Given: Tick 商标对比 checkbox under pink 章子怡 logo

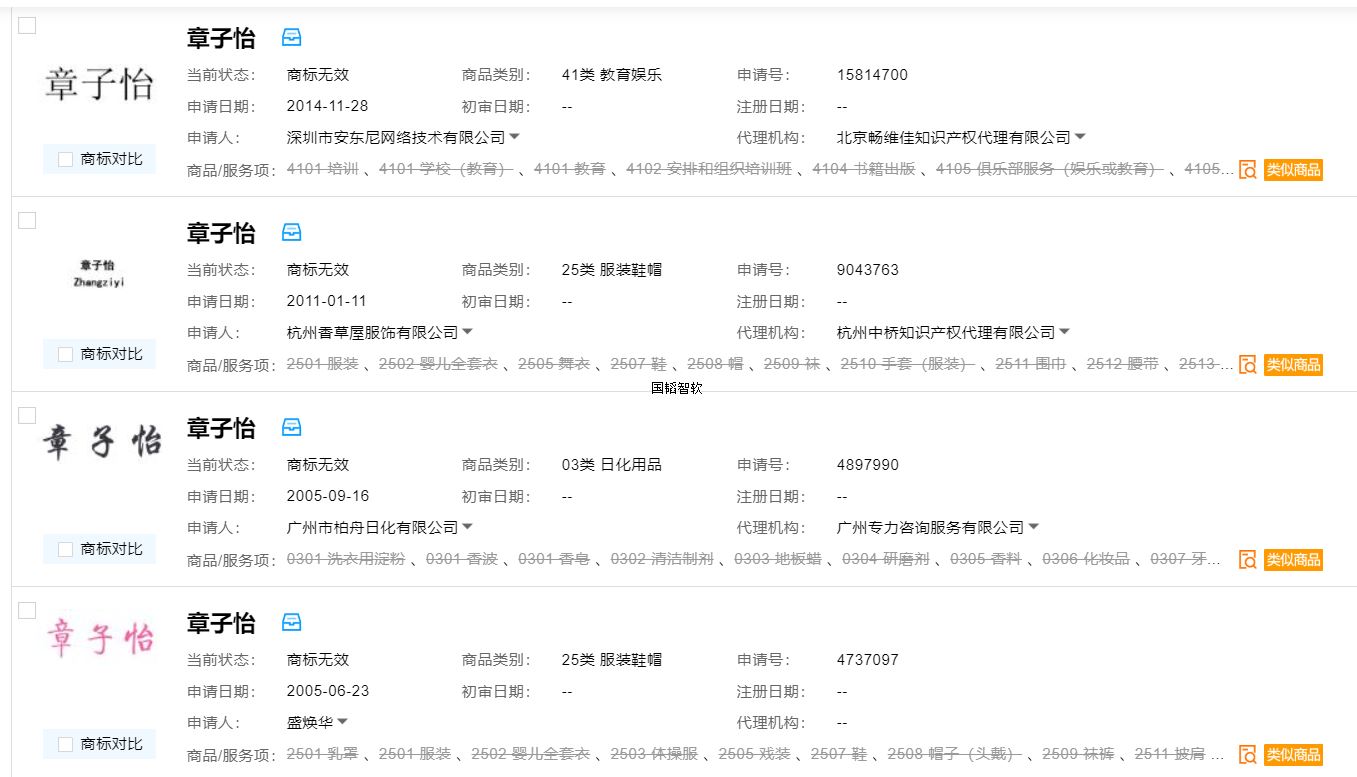Looking at the screenshot, I should [66, 744].
